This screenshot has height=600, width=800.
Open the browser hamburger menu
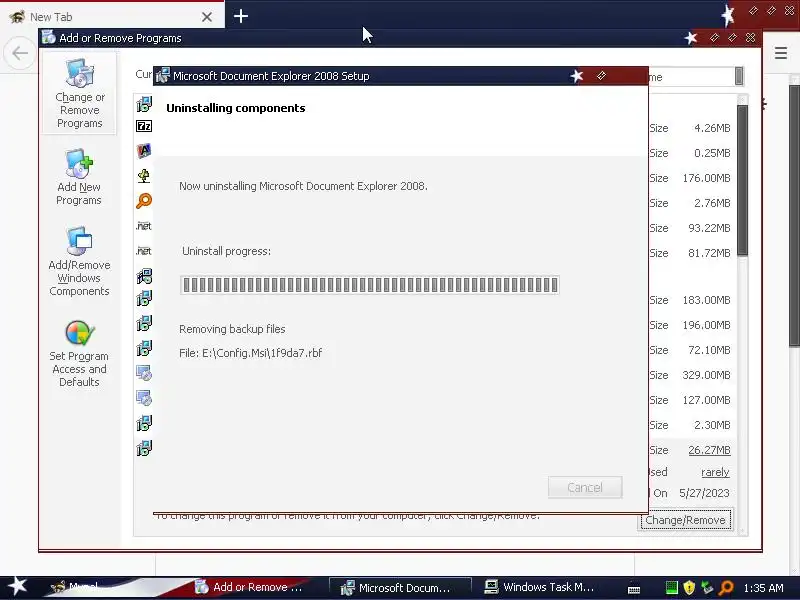[781, 53]
